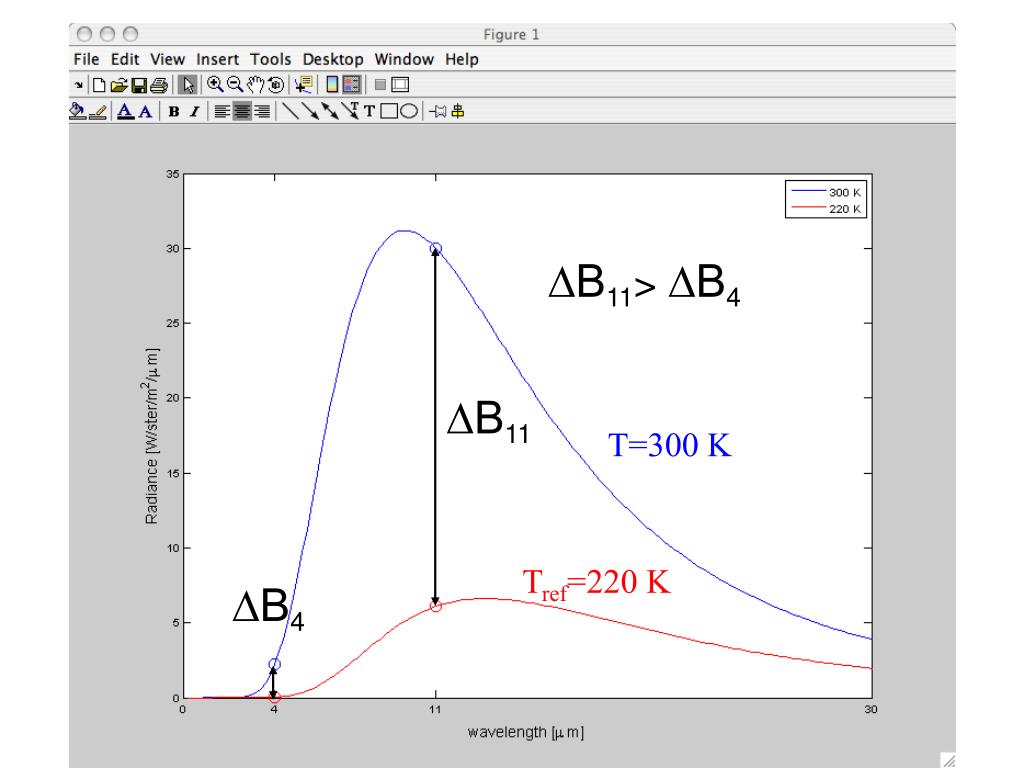
Task: Align text left
Action: click(x=222, y=112)
